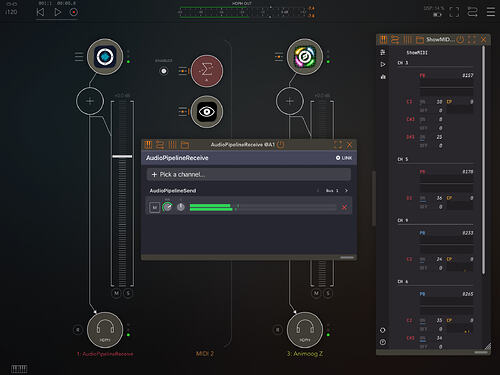The width and height of the screenshot is (500, 375).
Task: Rewind transport to start
Action: tap(40, 12)
